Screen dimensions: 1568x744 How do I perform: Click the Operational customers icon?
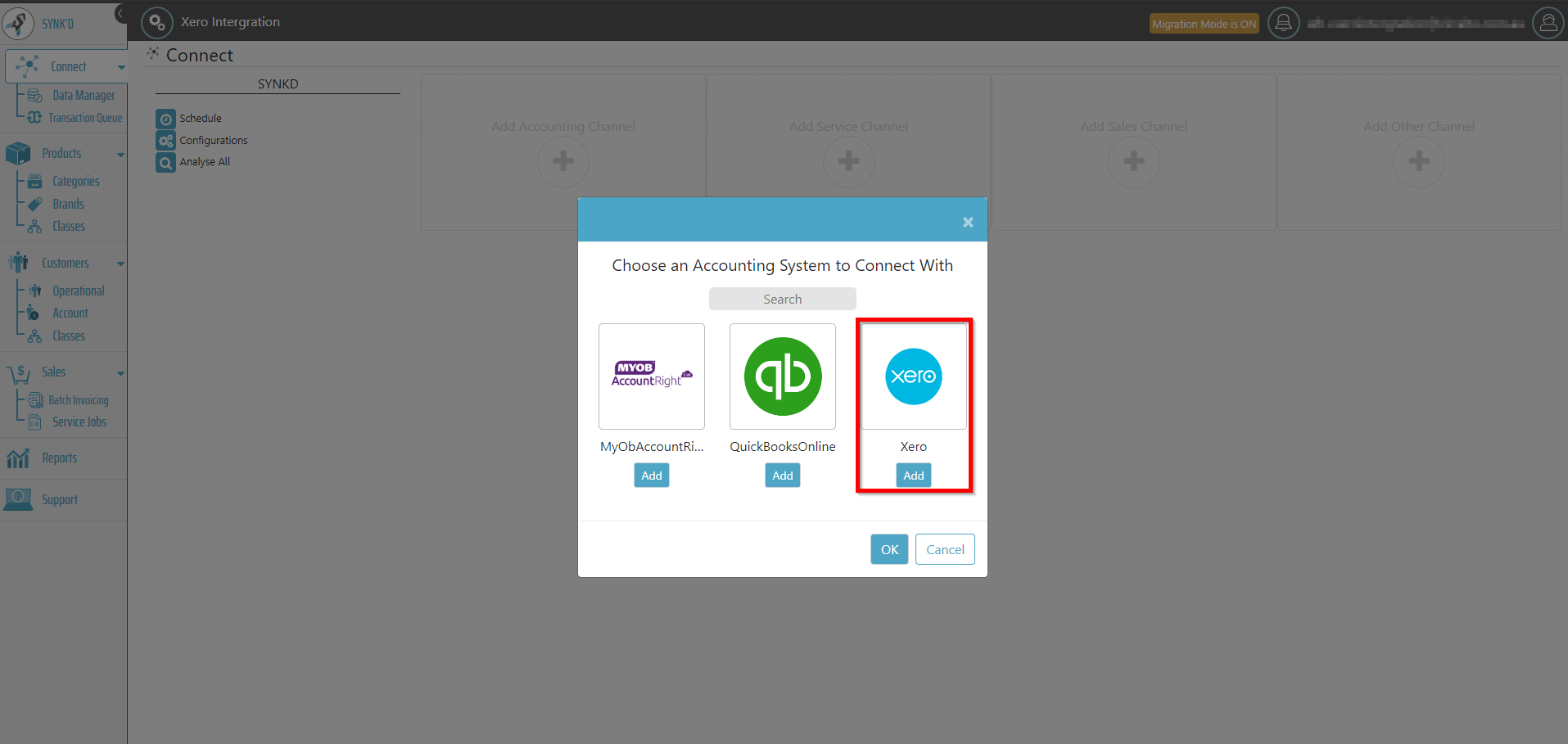[35, 291]
